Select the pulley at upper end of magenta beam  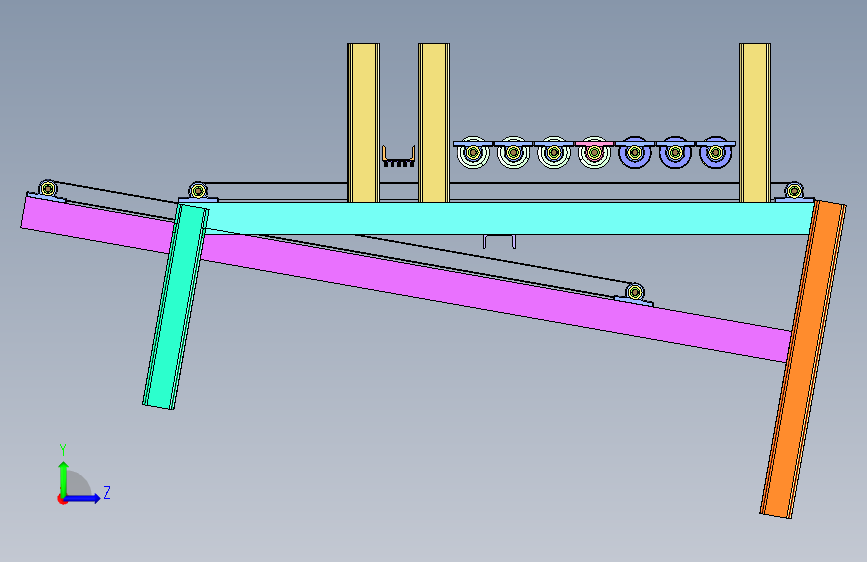48,189
